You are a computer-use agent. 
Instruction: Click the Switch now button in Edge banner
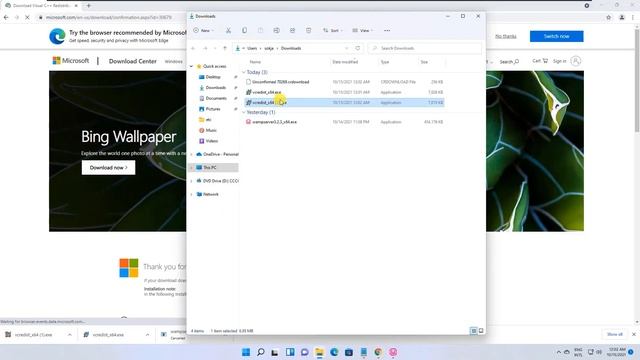(x=556, y=36)
